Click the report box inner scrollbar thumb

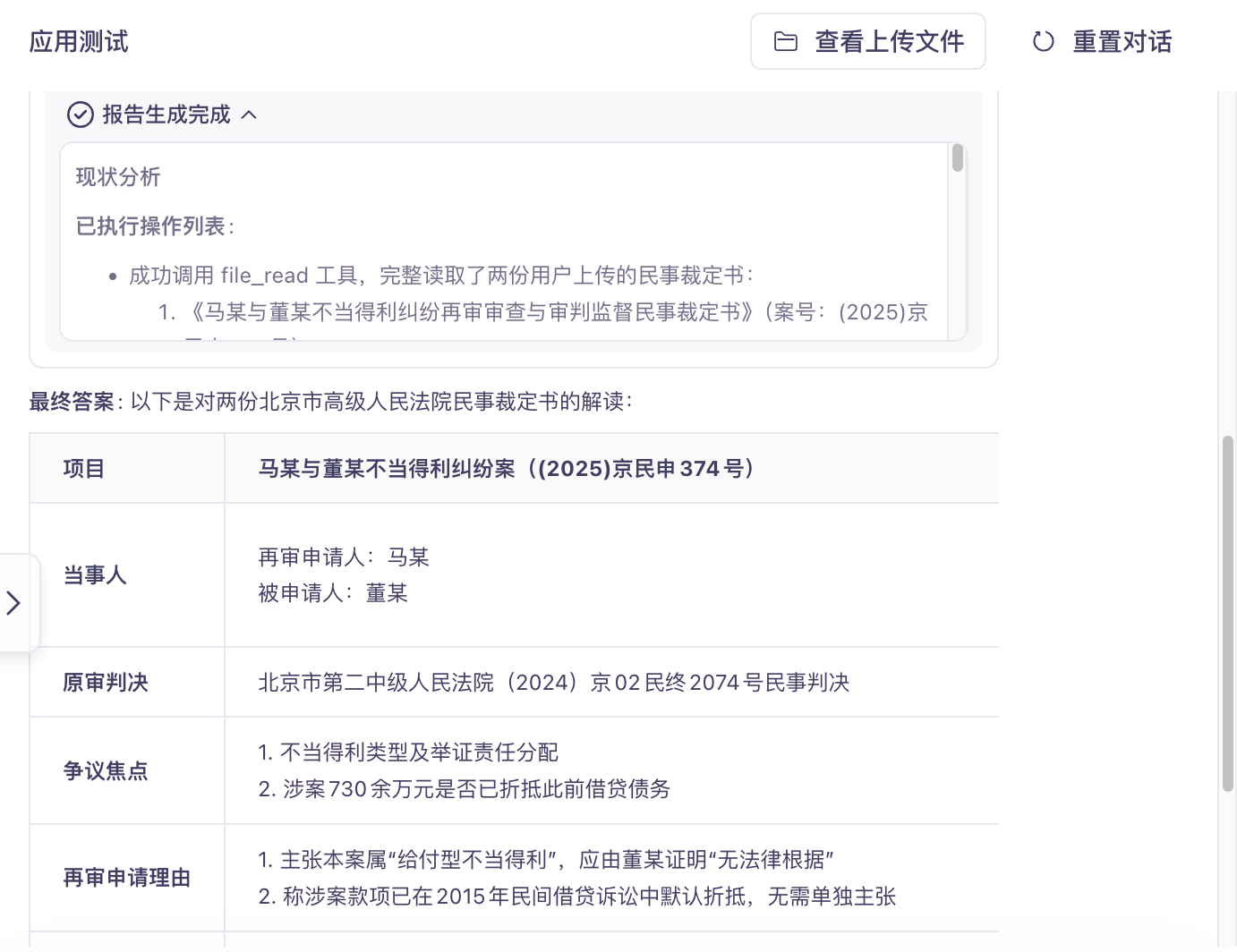pyautogui.click(x=957, y=158)
